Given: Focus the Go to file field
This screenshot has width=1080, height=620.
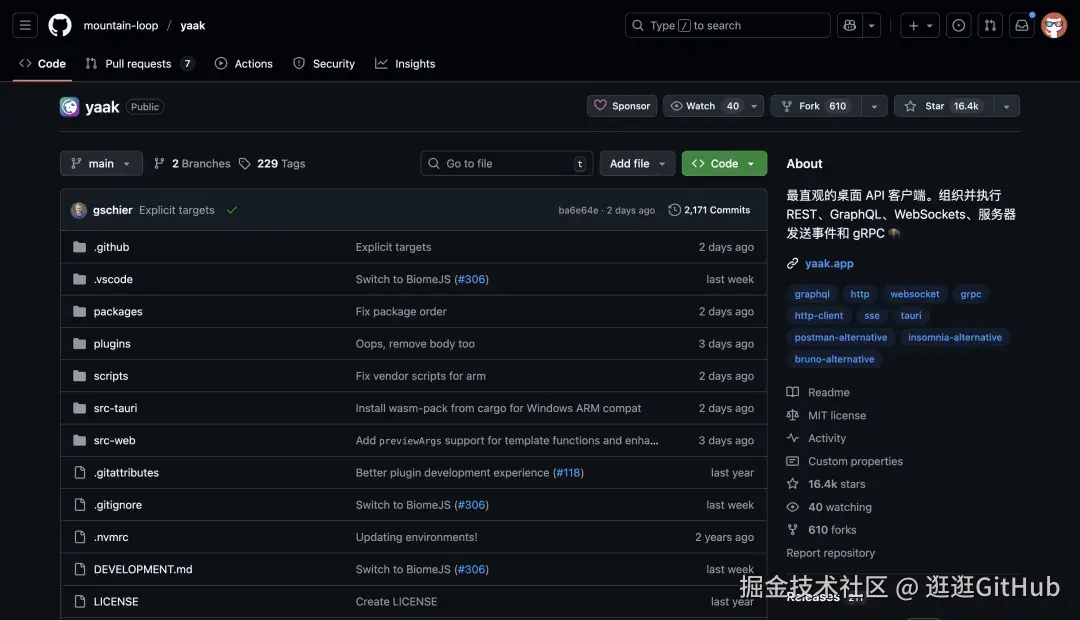Looking at the screenshot, I should (x=507, y=163).
